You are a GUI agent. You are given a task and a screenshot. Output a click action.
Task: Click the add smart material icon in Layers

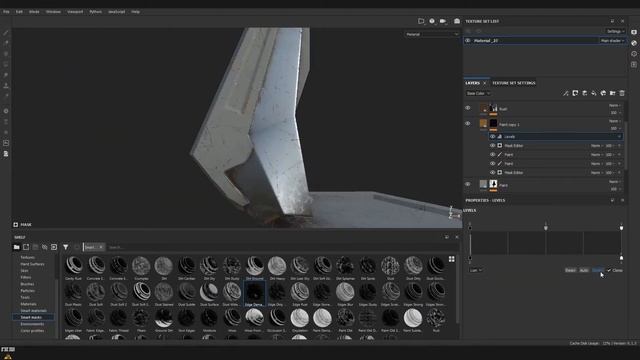603,93
